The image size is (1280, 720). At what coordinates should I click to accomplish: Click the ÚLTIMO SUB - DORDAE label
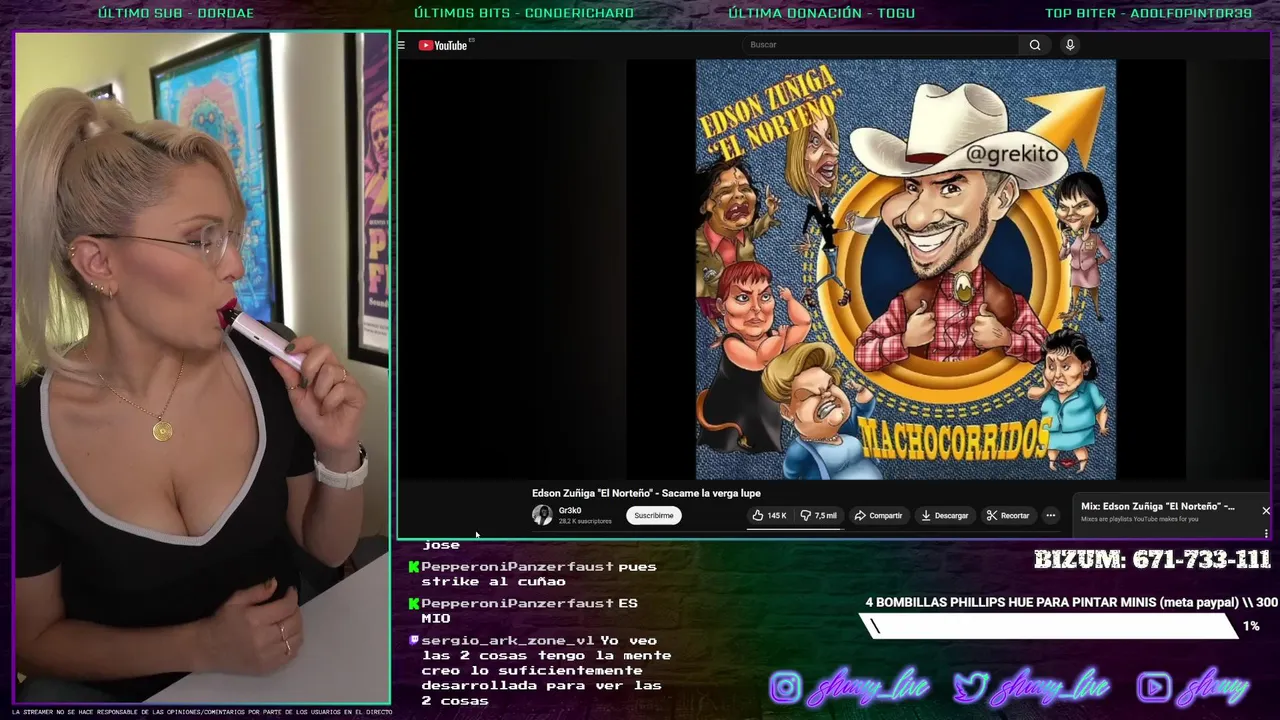(176, 13)
